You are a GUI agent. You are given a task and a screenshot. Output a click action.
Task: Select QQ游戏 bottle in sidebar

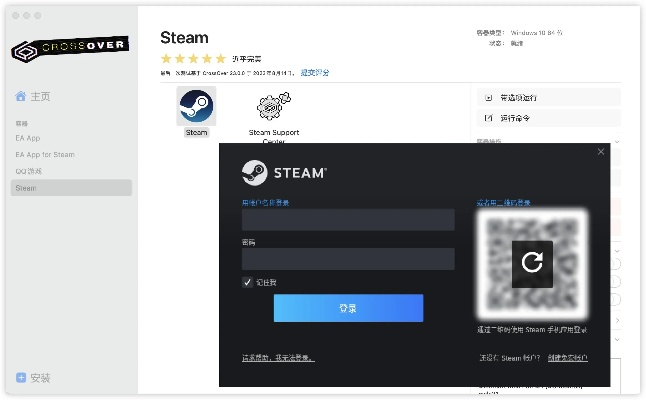point(28,171)
